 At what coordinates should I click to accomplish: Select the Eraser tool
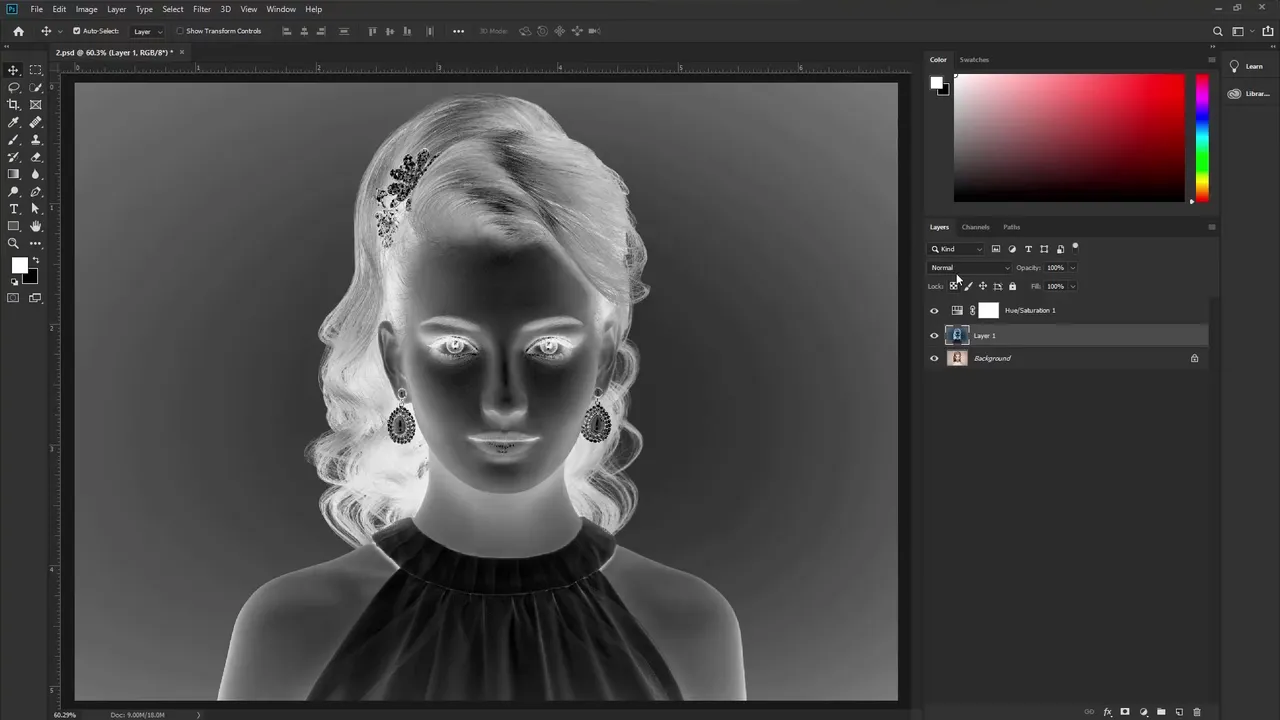36,157
